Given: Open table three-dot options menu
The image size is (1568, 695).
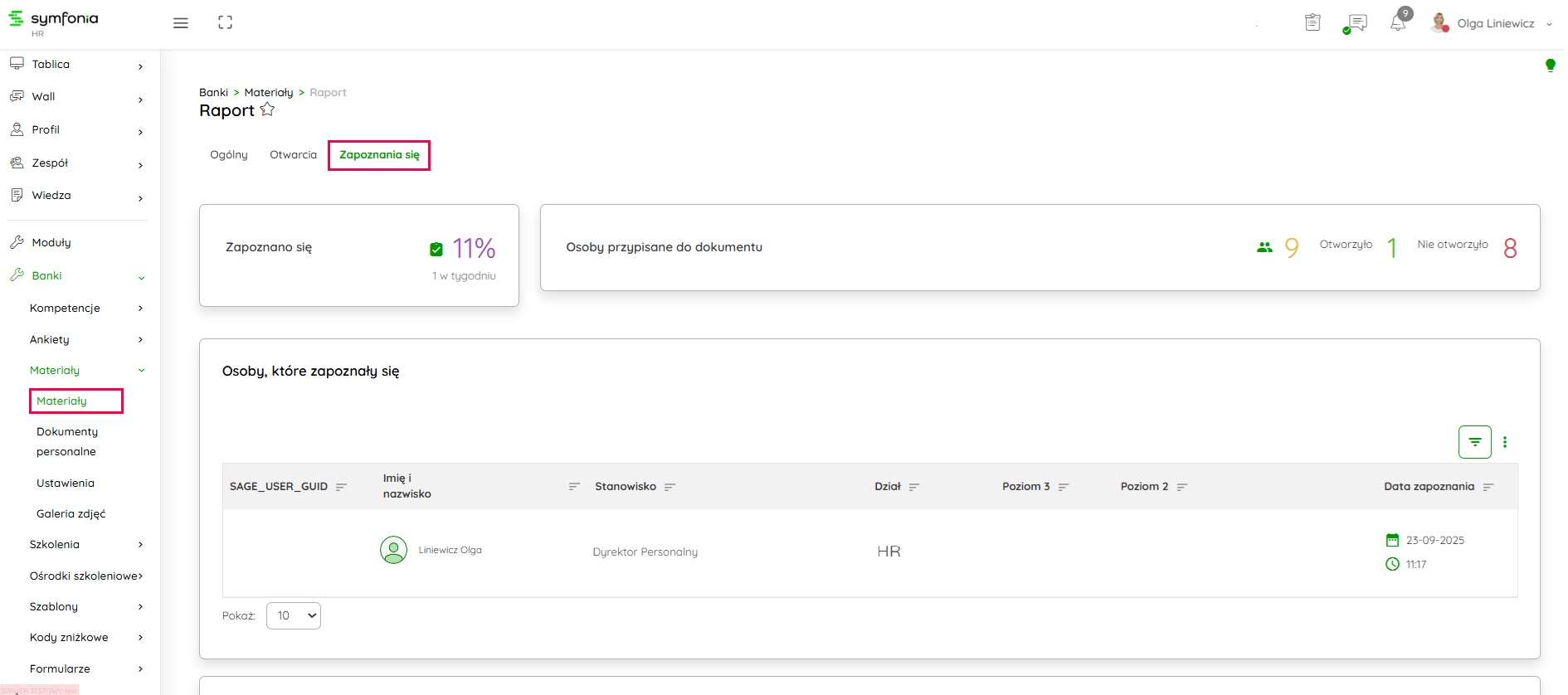Looking at the screenshot, I should coord(1505,442).
